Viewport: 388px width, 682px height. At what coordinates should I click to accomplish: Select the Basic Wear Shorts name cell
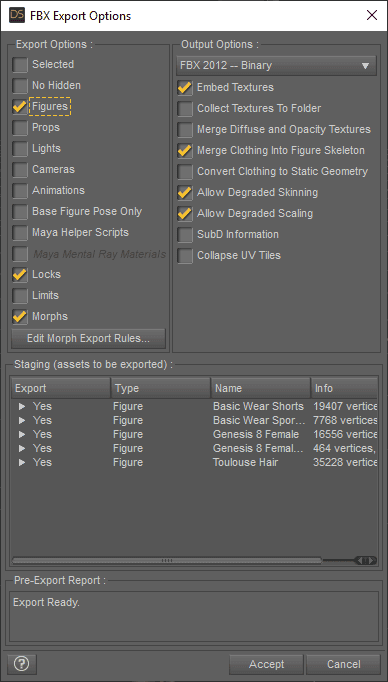tap(258, 407)
